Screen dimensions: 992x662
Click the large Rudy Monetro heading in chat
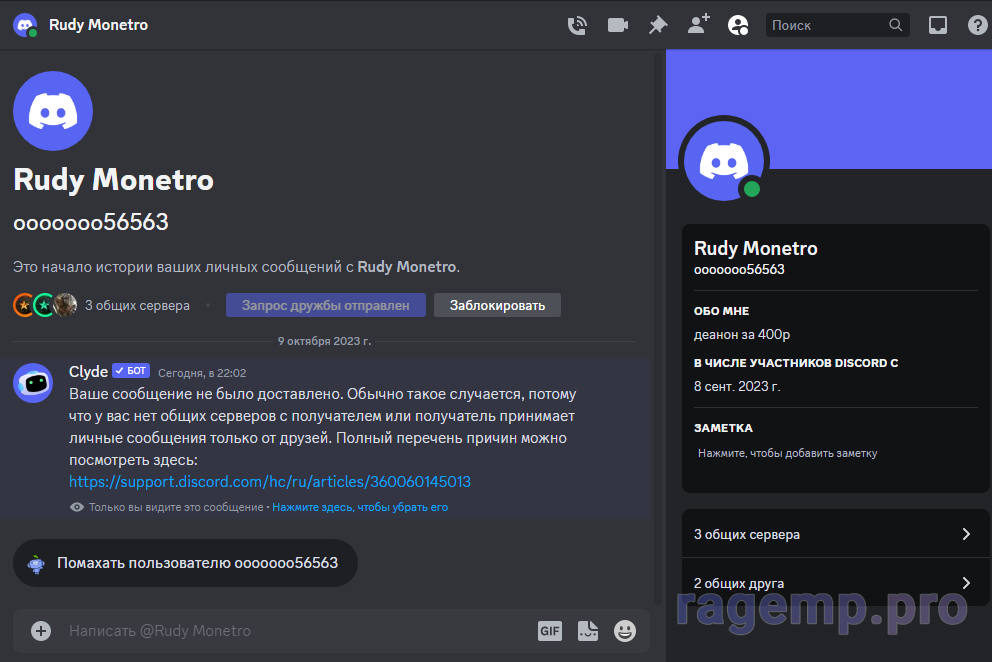(x=114, y=180)
